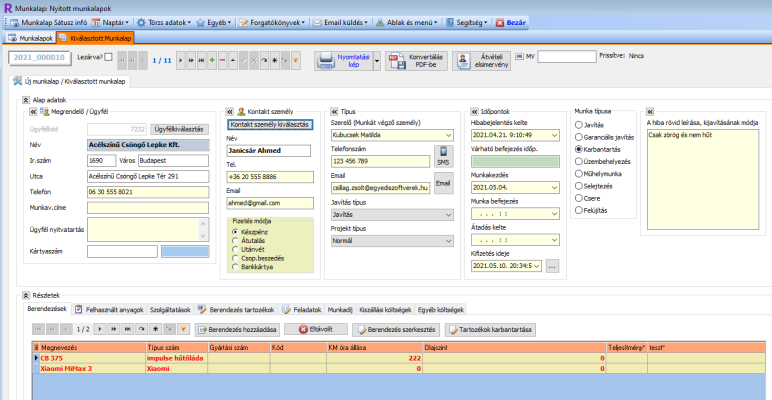
Task: Open Szerelő dropdown showing Kubucsek Matilda
Action: click(x=448, y=135)
